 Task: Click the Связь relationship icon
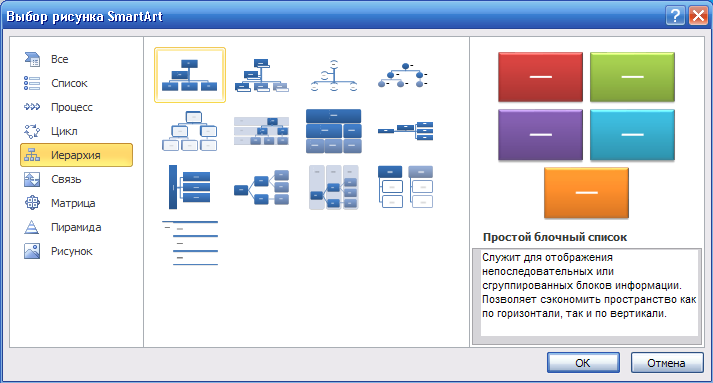click(32, 179)
